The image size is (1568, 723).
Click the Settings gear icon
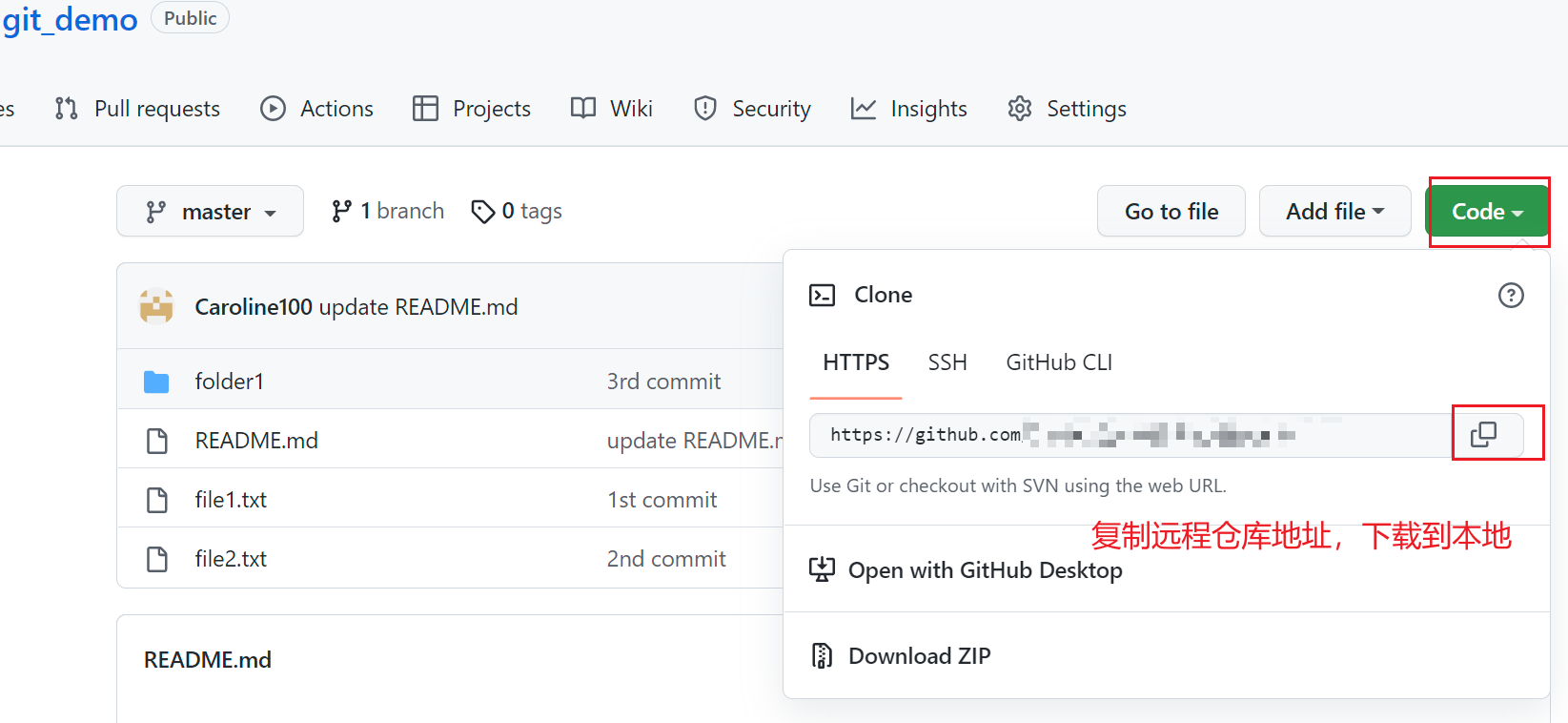click(x=1020, y=109)
